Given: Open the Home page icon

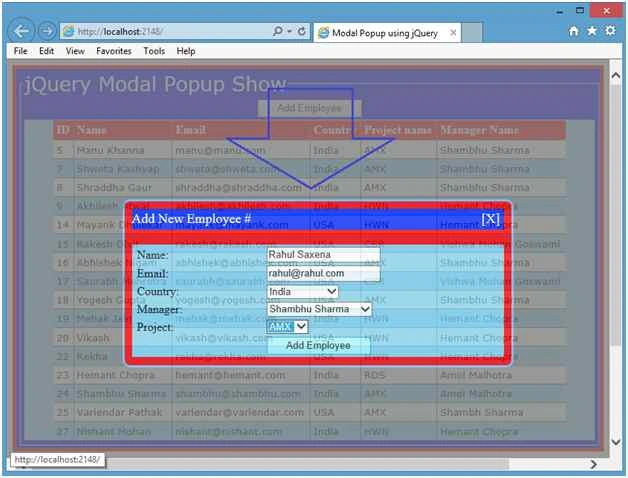Looking at the screenshot, I should 574,31.
